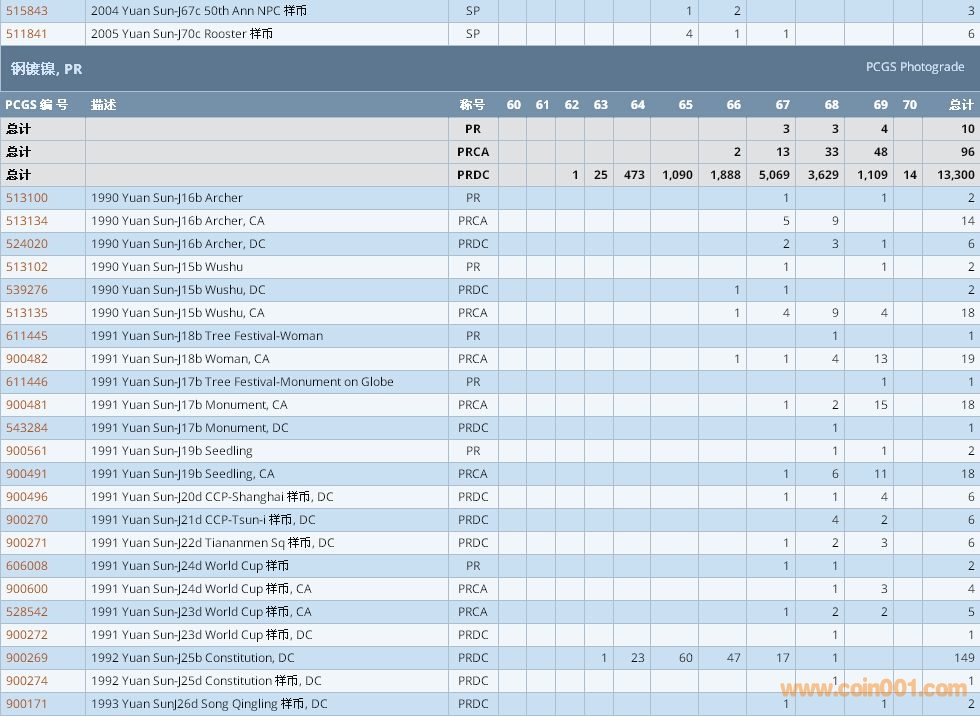980x716 pixels.
Task: Click PCGS number 900269 Constitution link
Action: [x=27, y=658]
